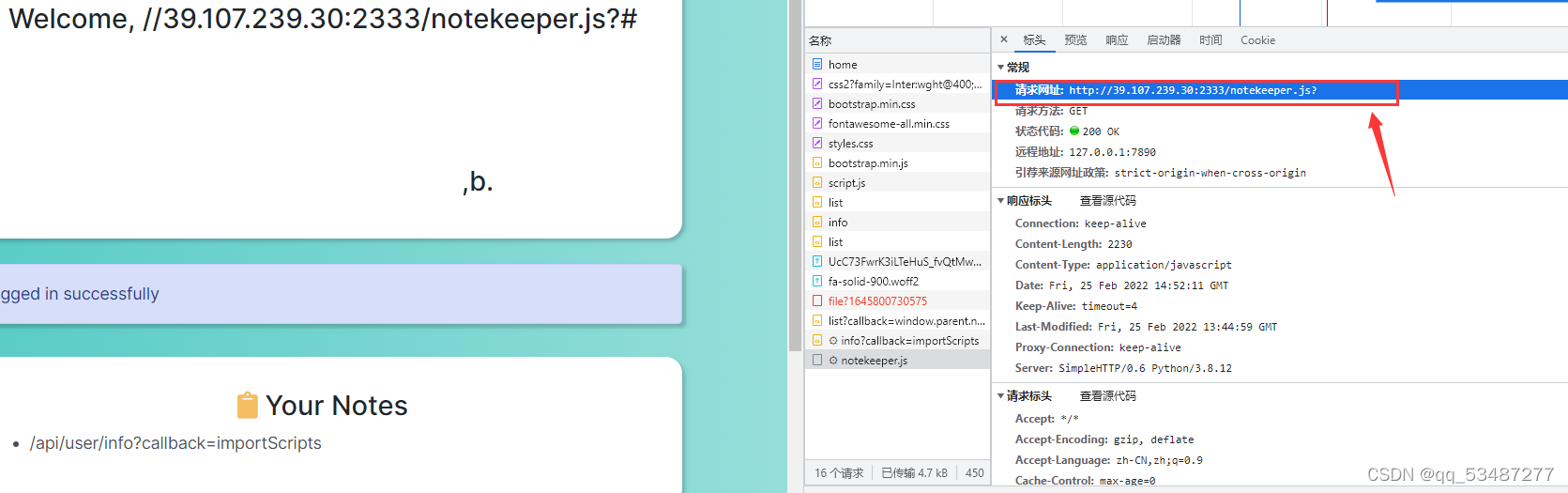Click the fa-solid-900.woff2 font icon

[817, 281]
